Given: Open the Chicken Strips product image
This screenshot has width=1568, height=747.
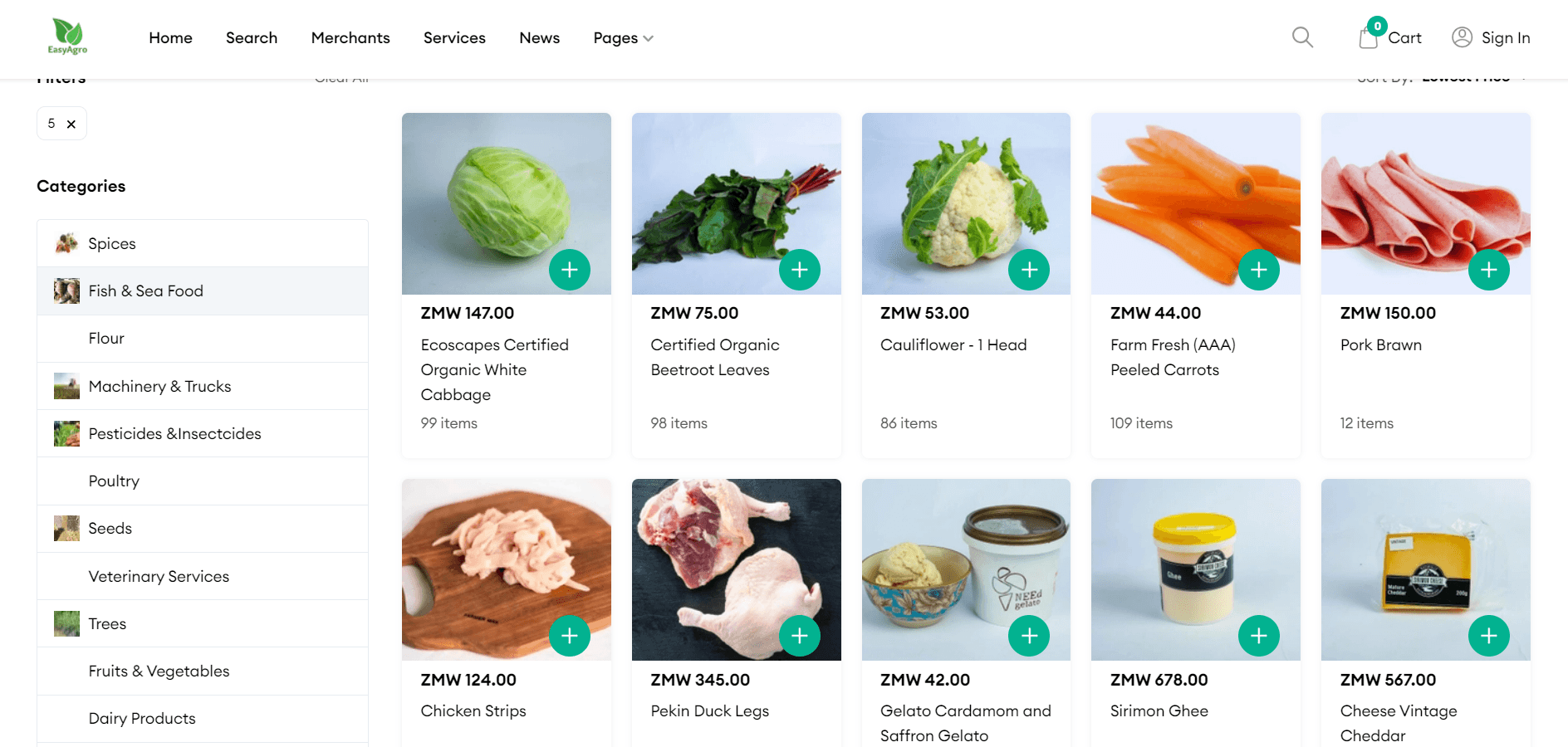Looking at the screenshot, I should coord(507,569).
